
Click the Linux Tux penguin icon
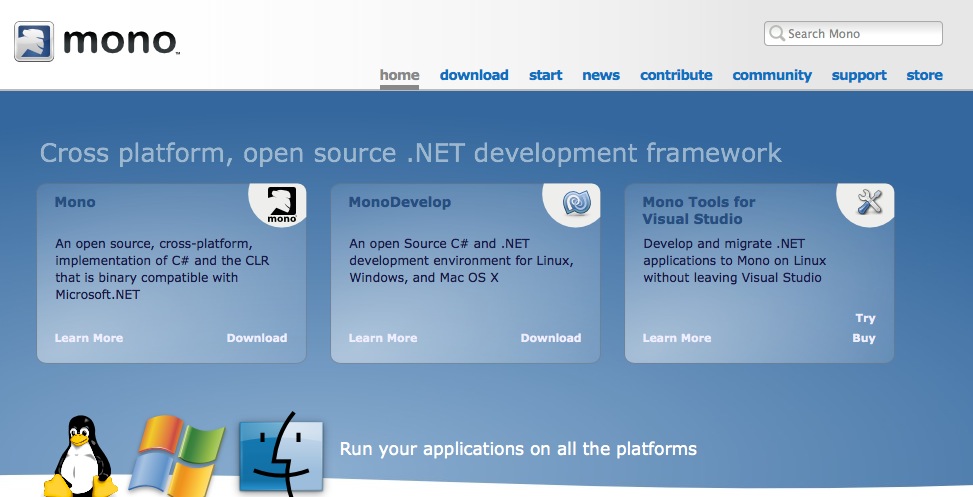pos(81,456)
